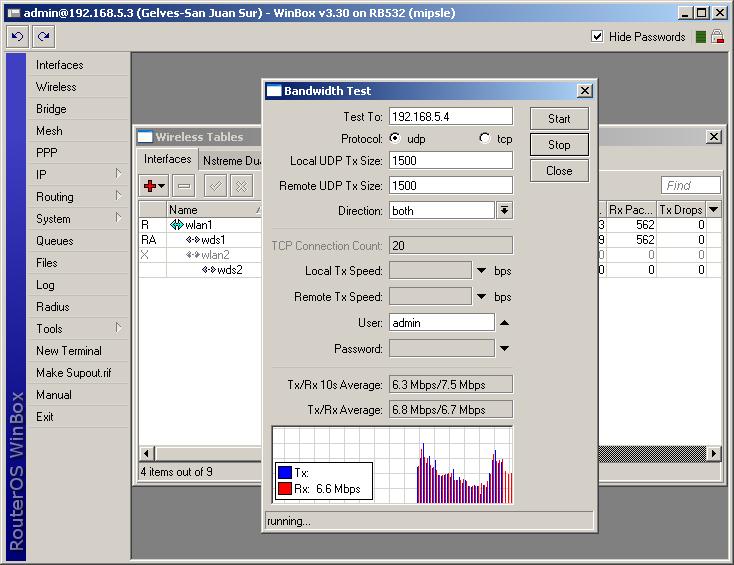Open New Terminal
This screenshot has height=565, width=734.
pyautogui.click(x=77, y=351)
